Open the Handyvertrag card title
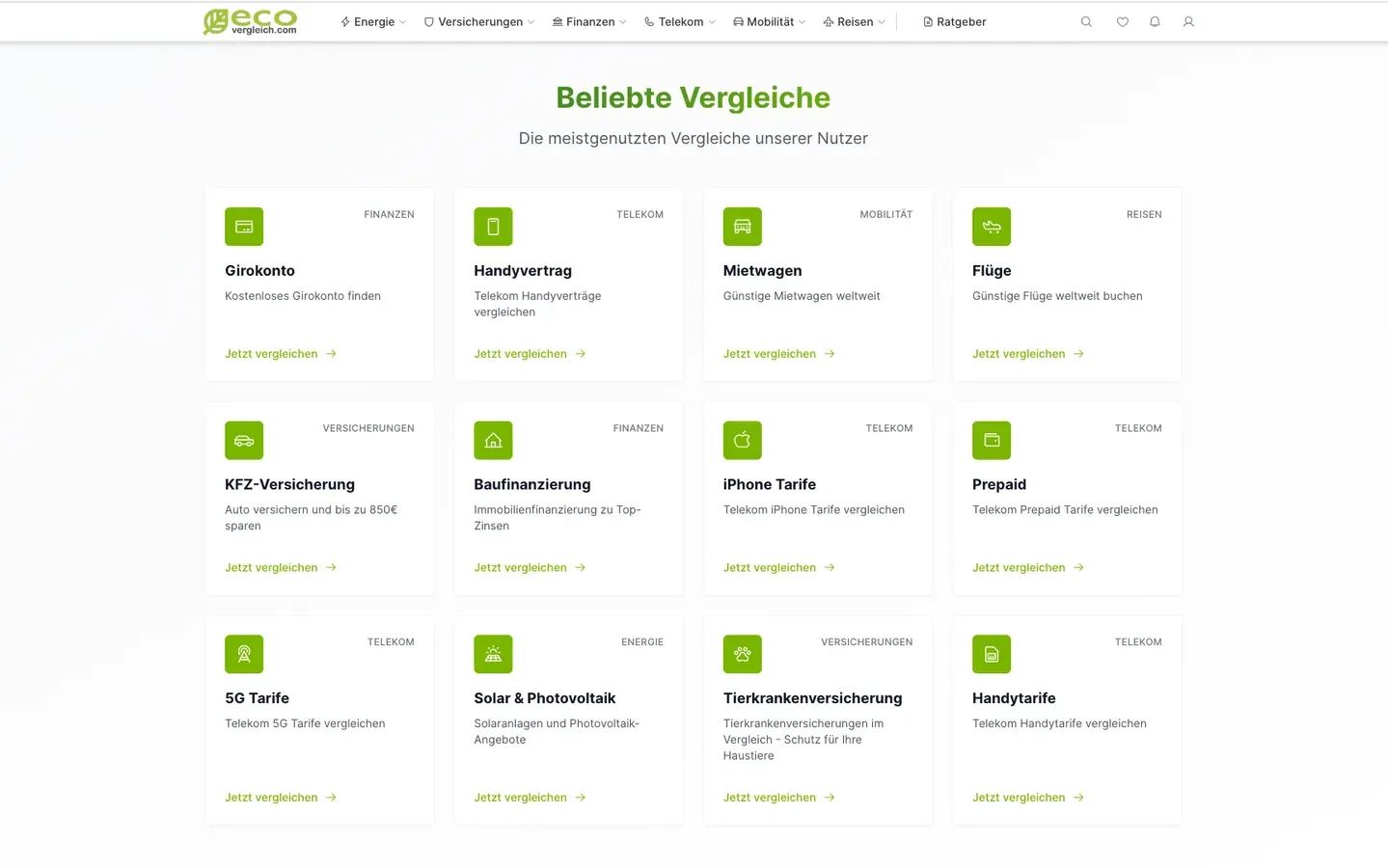Image resolution: width=1388 pixels, height=868 pixels. click(523, 271)
